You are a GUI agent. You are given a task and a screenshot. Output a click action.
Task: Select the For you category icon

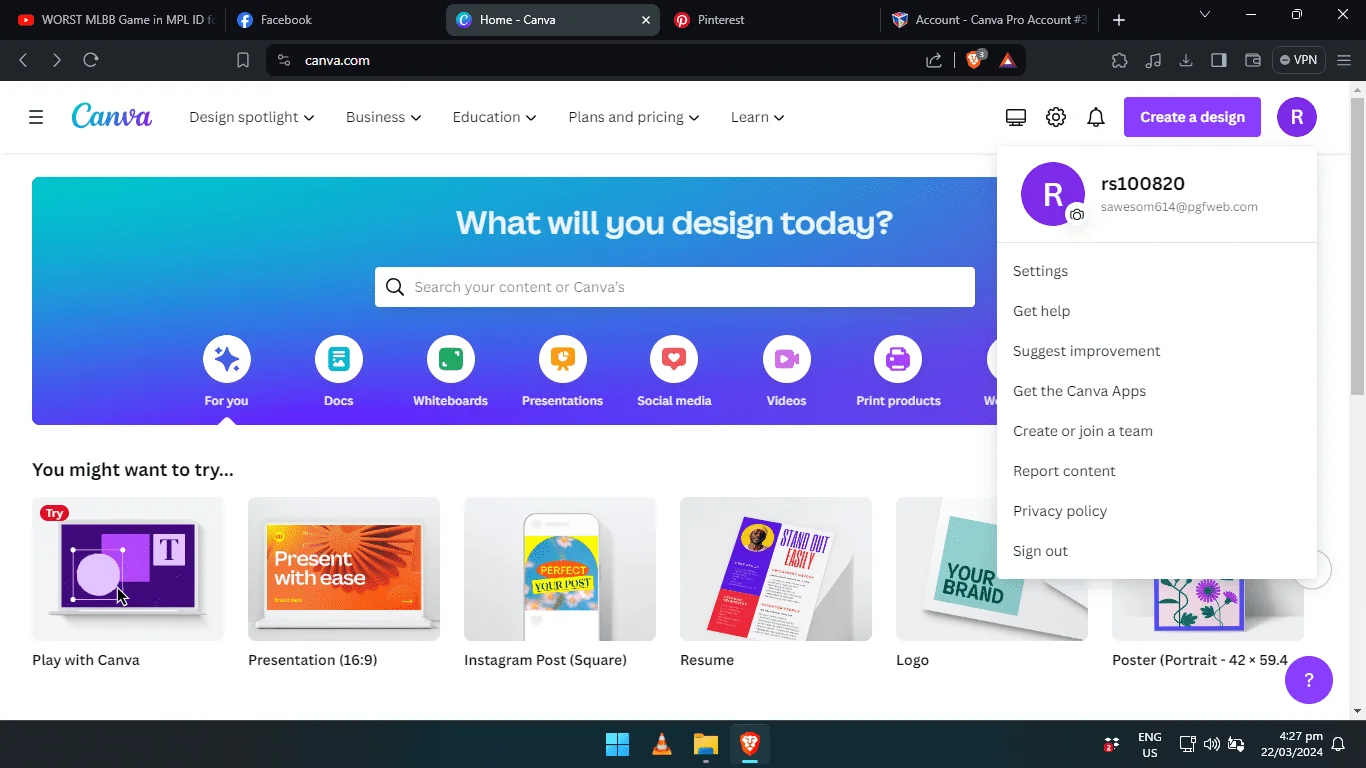pyautogui.click(x=227, y=359)
